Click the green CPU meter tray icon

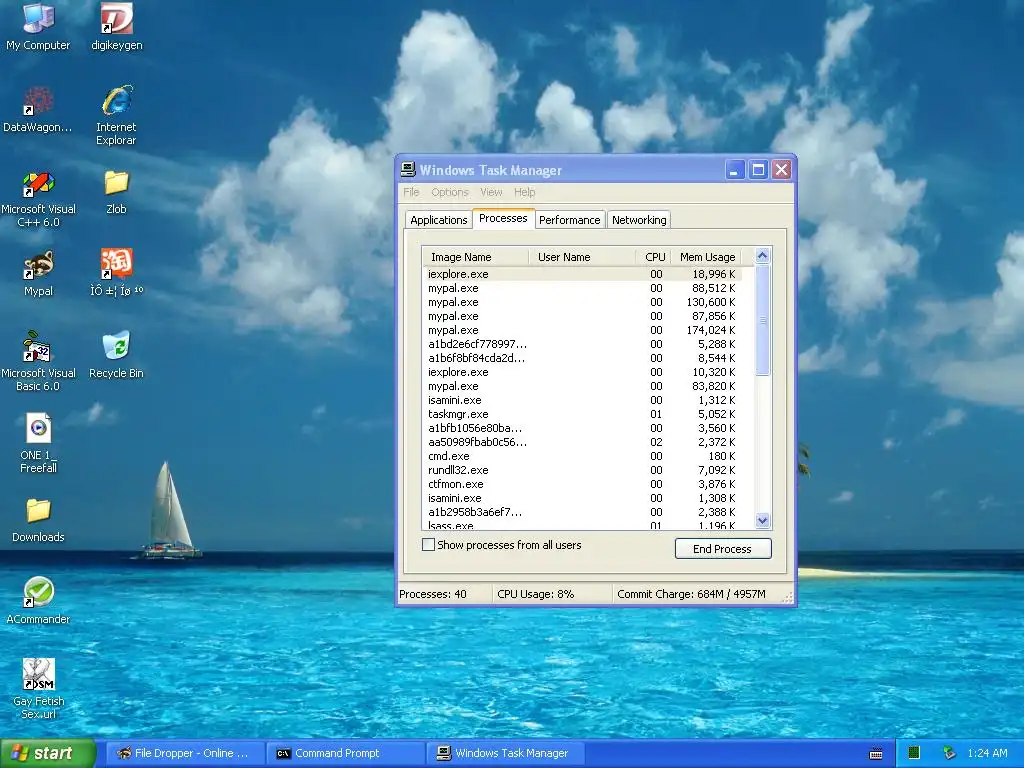click(914, 753)
